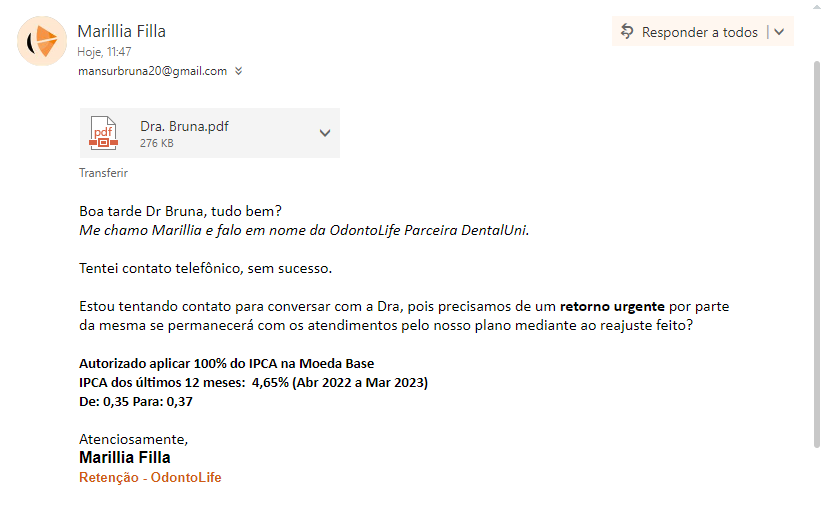Click the PDF file icon of the attachment

(x=103, y=133)
